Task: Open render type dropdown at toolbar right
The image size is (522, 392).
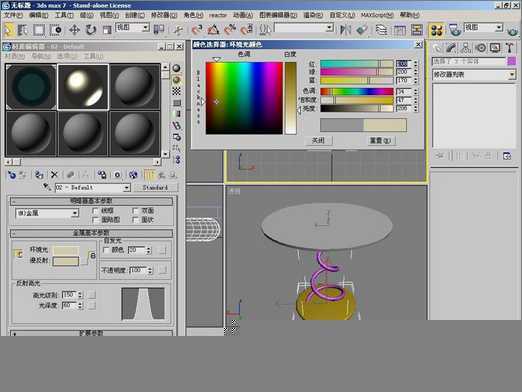Action: [483, 28]
